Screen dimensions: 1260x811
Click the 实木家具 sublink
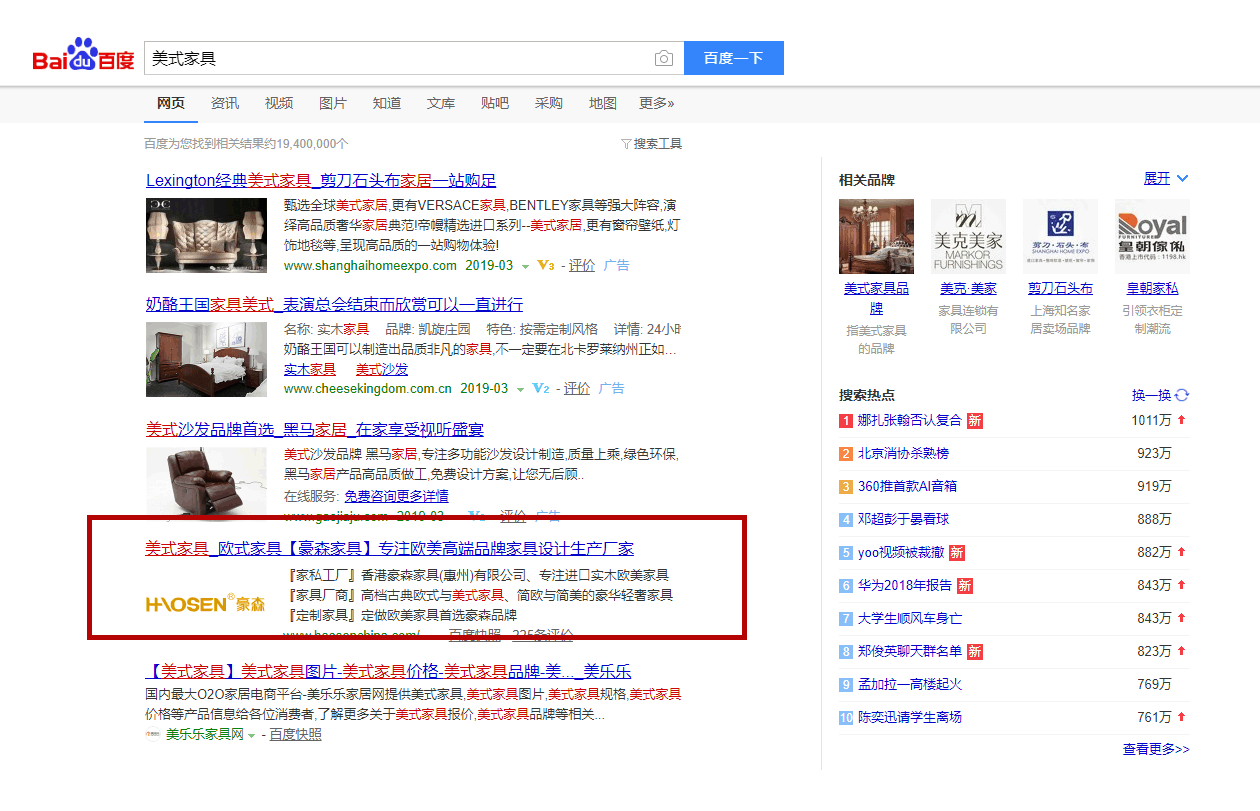310,369
